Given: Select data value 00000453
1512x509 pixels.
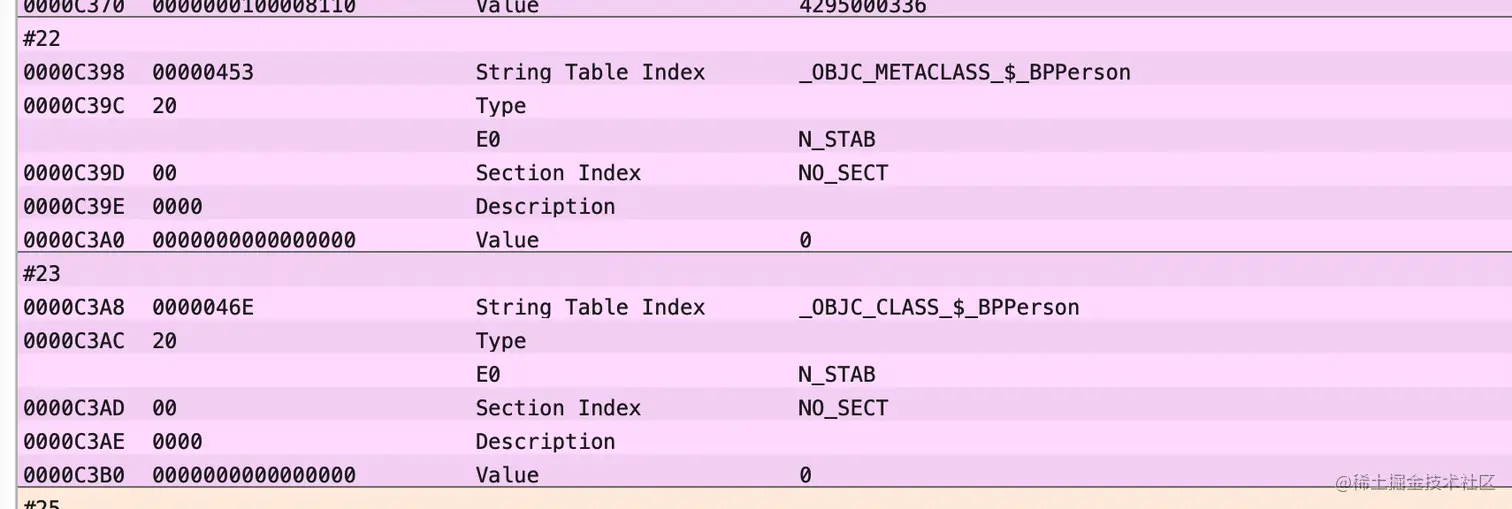Looking at the screenshot, I should 203,73.
